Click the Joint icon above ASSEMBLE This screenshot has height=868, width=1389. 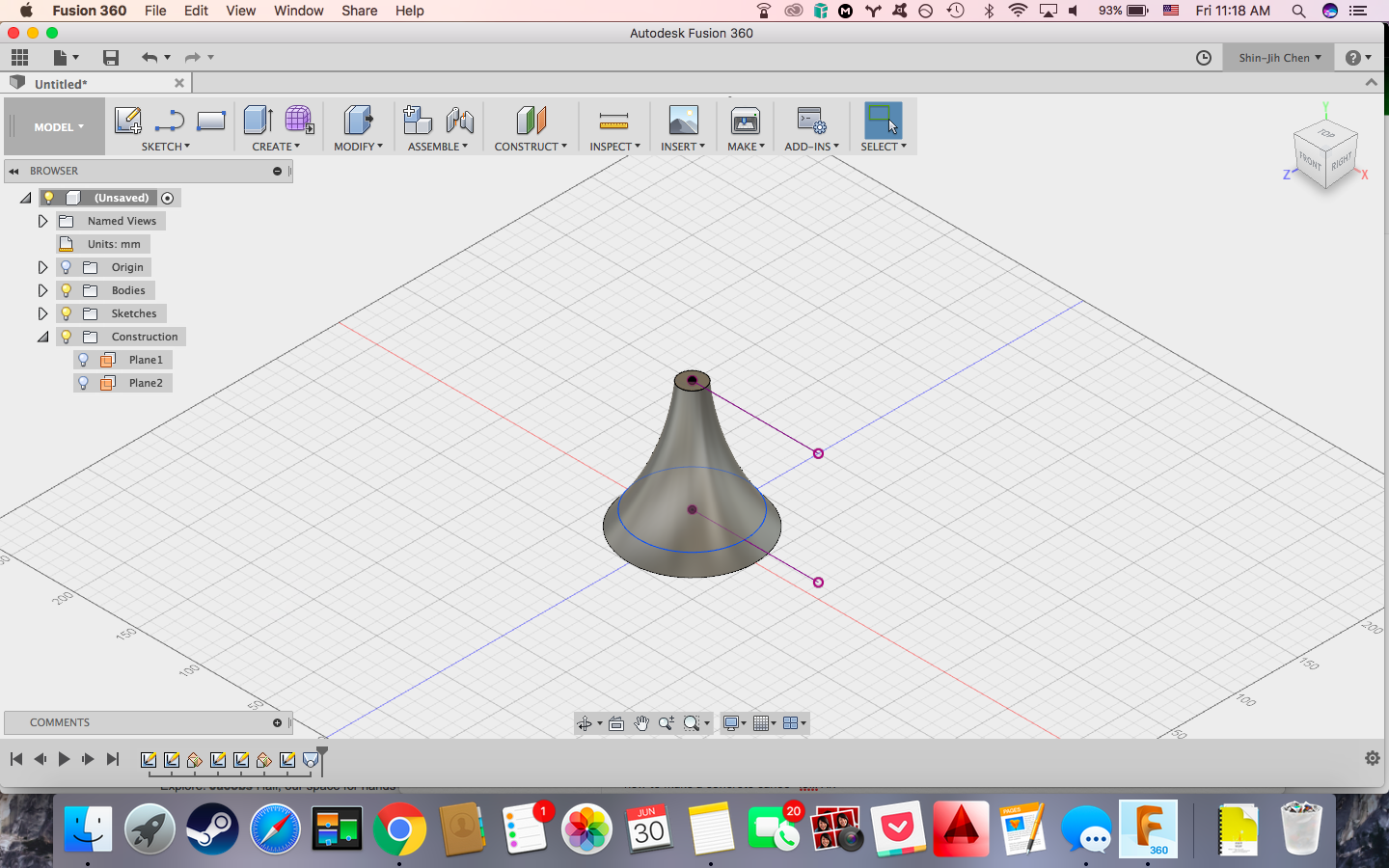tap(460, 121)
